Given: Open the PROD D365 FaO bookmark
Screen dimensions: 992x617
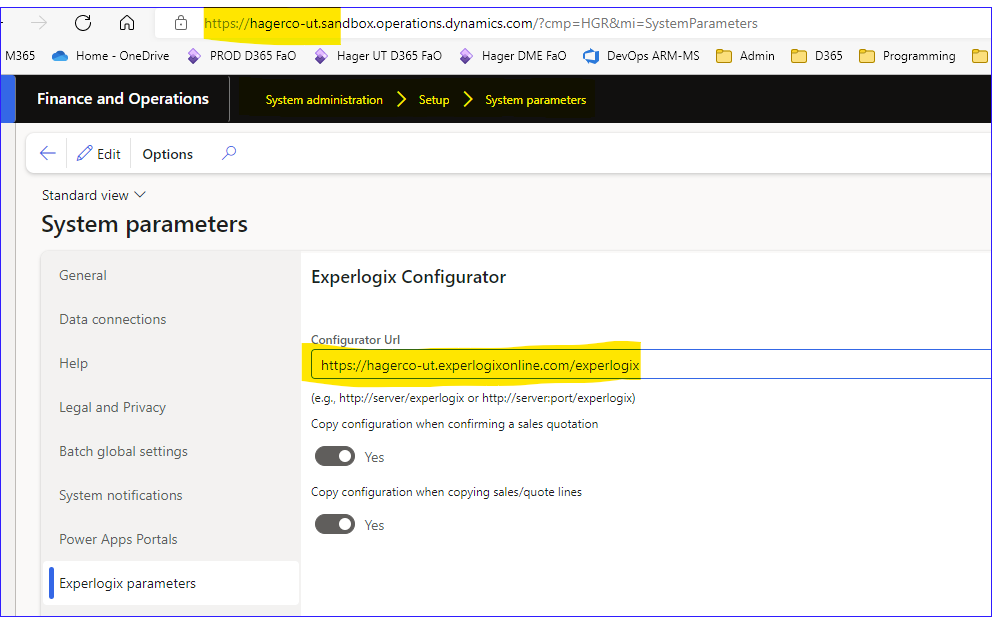Looking at the screenshot, I should [x=242, y=56].
